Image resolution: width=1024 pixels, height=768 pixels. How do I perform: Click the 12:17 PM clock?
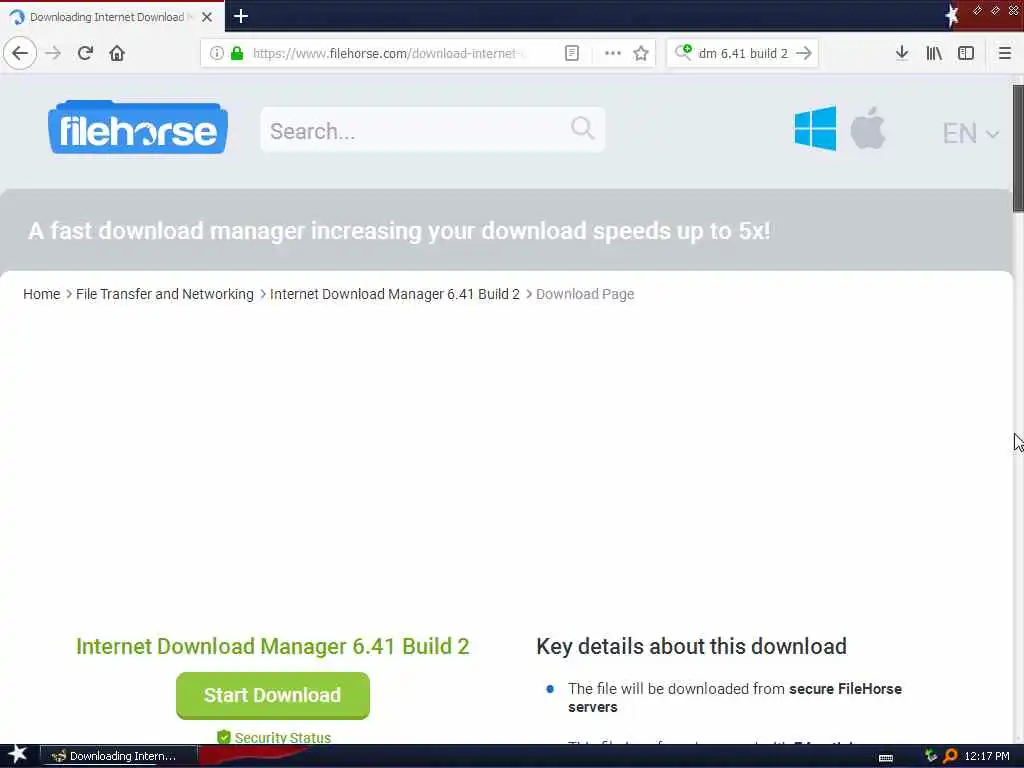pyautogui.click(x=987, y=756)
